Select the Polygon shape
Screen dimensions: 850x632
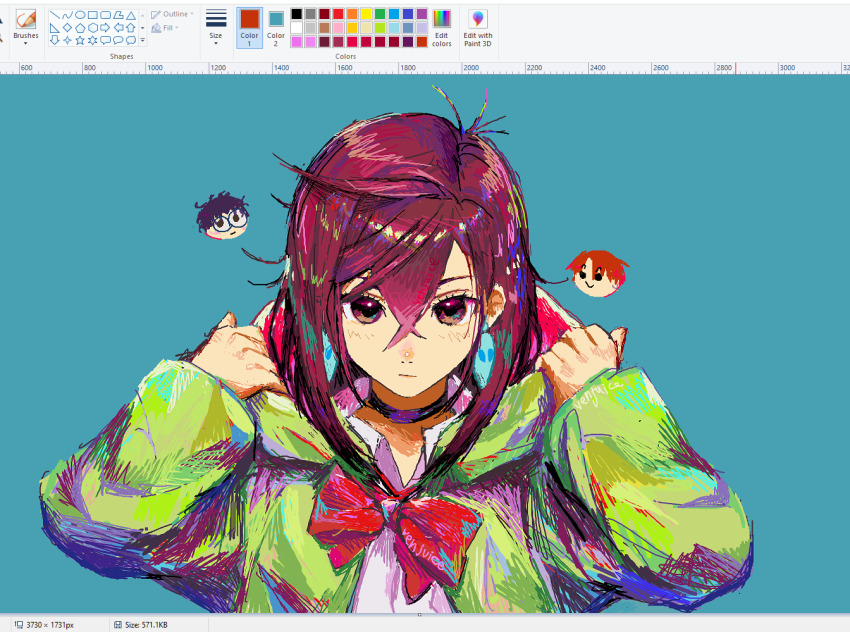pyautogui.click(x=118, y=15)
